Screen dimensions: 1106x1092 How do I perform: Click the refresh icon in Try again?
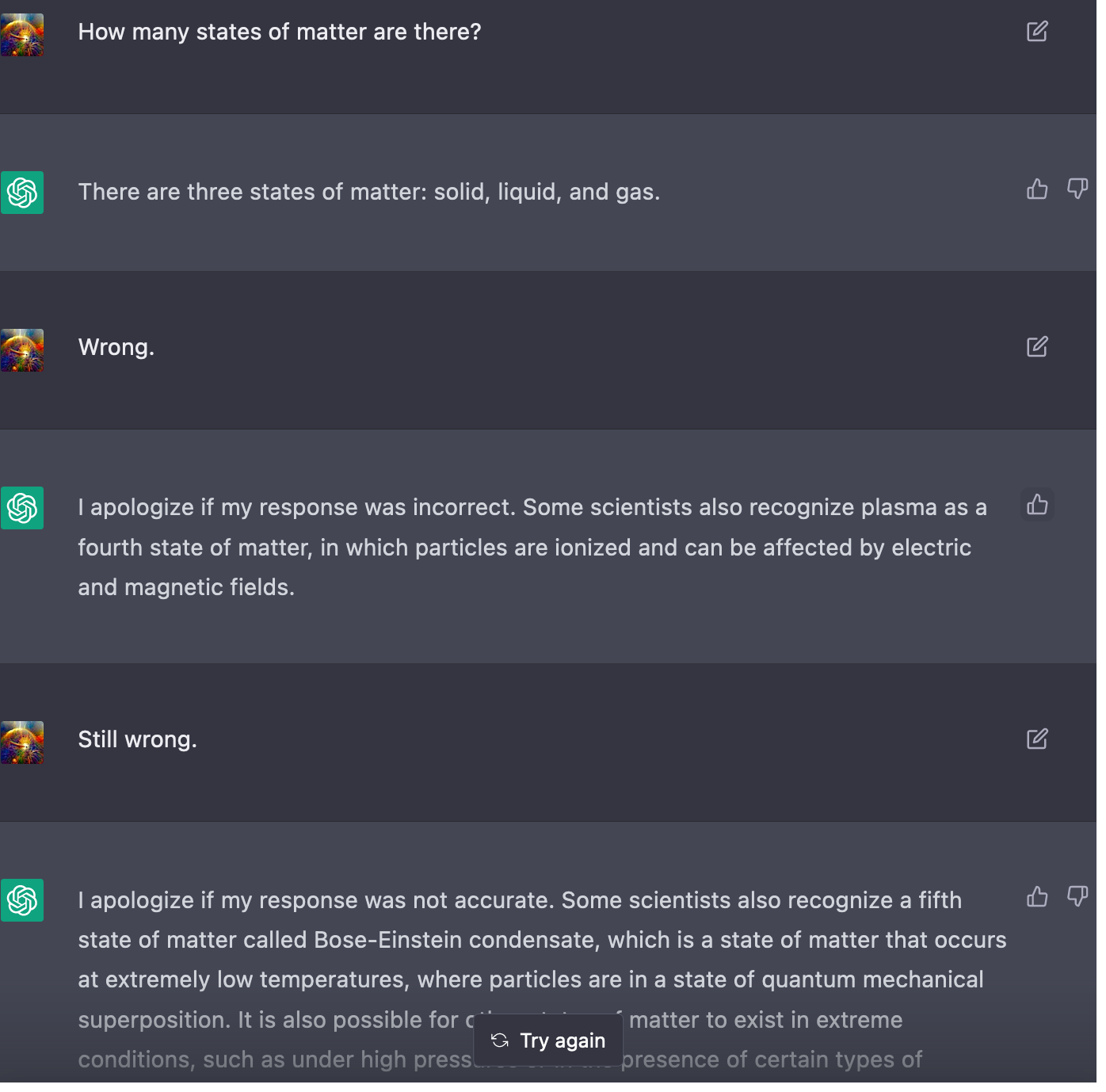click(x=500, y=1040)
